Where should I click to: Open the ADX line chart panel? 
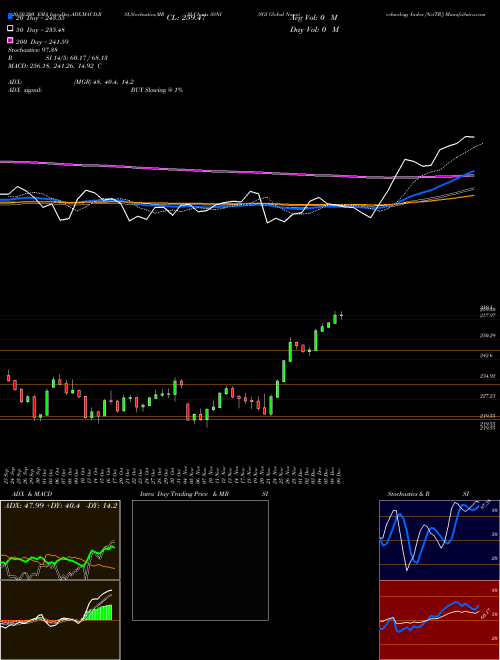point(60,540)
